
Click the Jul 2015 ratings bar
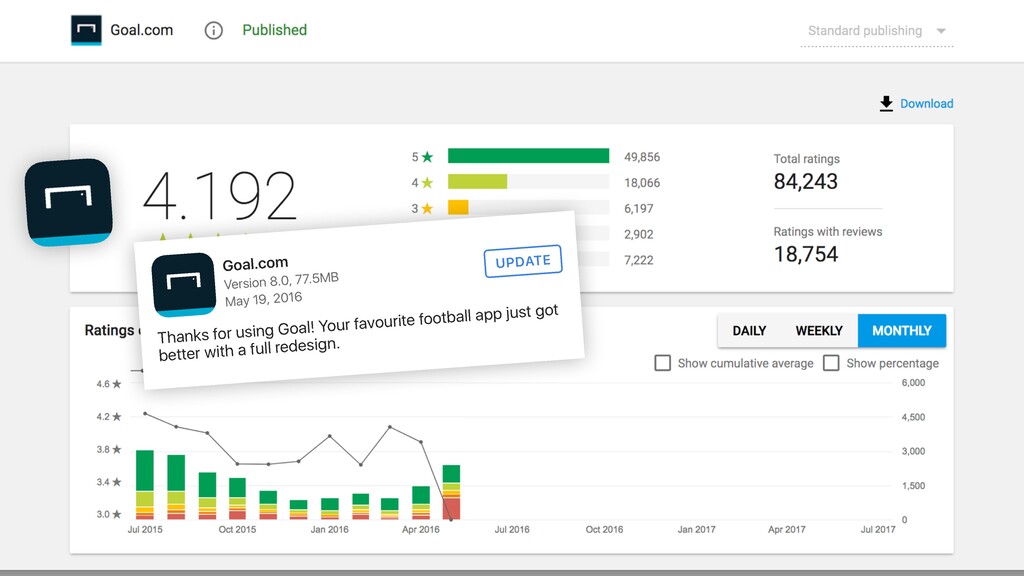click(145, 485)
